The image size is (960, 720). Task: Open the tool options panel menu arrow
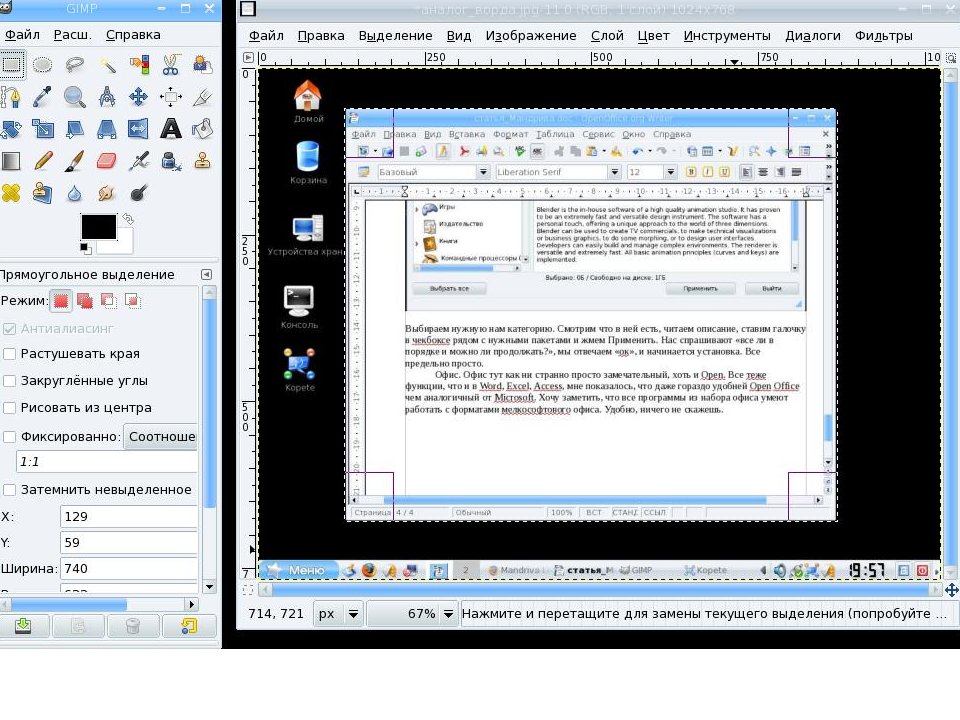(206, 275)
